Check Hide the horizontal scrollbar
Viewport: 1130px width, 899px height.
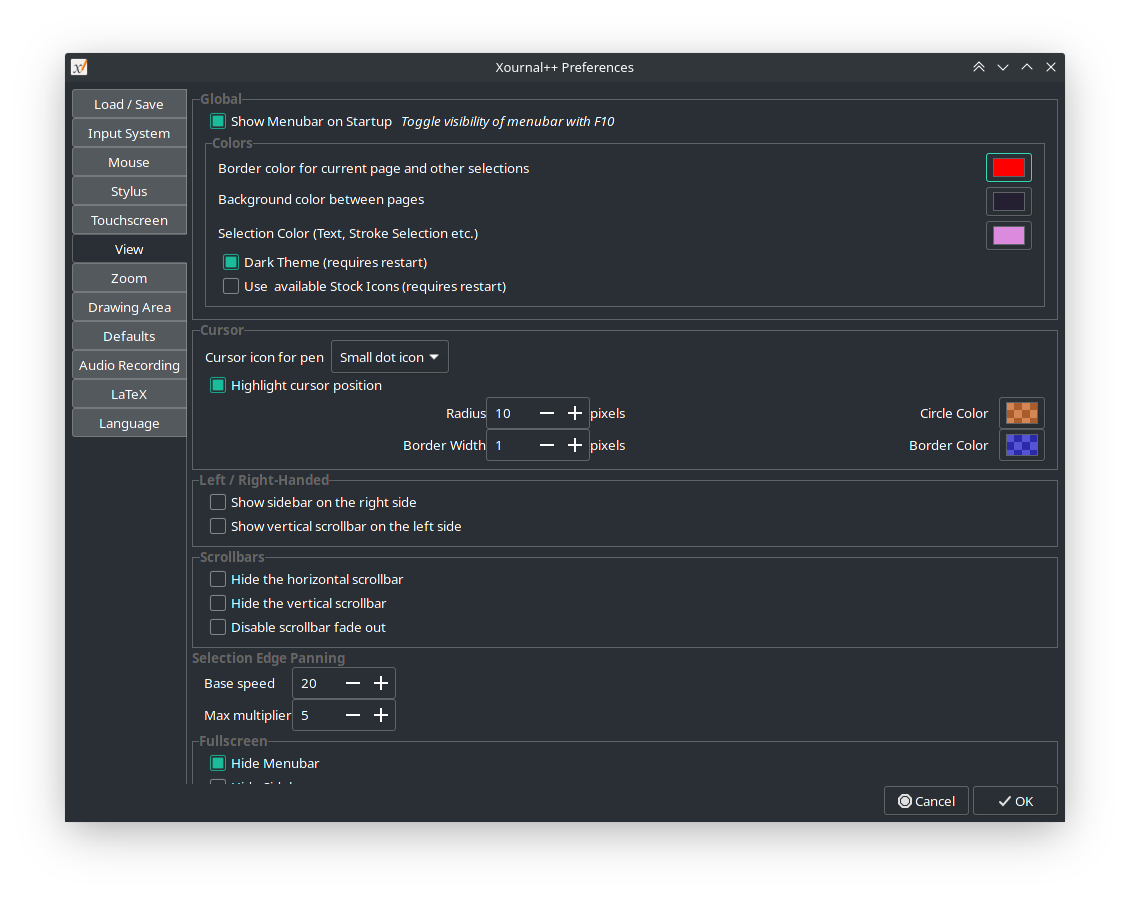click(x=218, y=580)
